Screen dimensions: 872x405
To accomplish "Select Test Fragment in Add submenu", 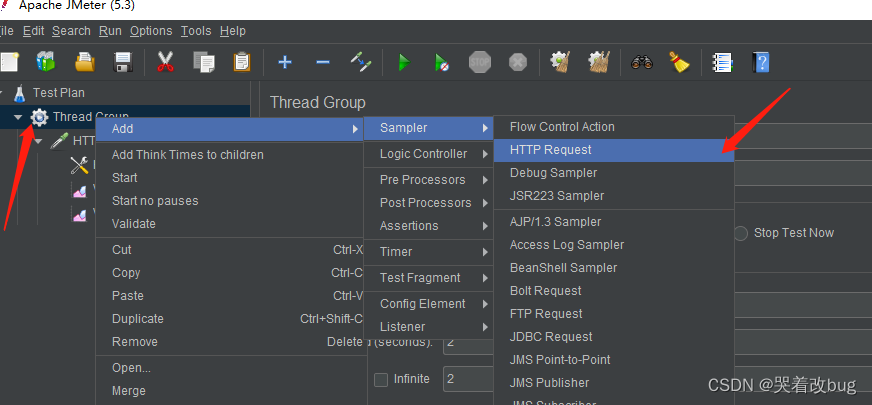I will 429,278.
